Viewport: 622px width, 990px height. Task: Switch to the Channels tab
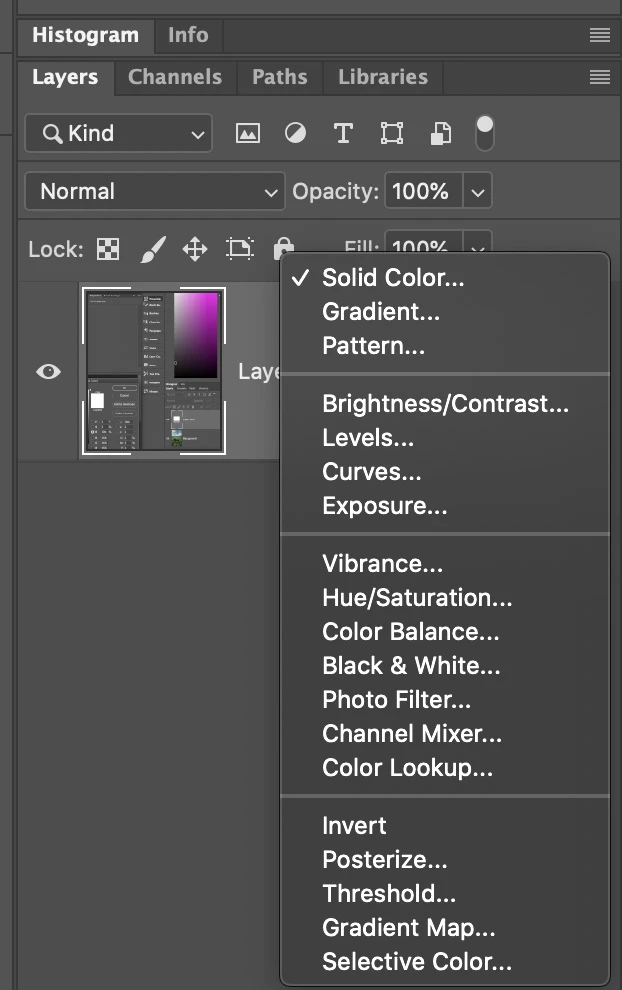175,77
